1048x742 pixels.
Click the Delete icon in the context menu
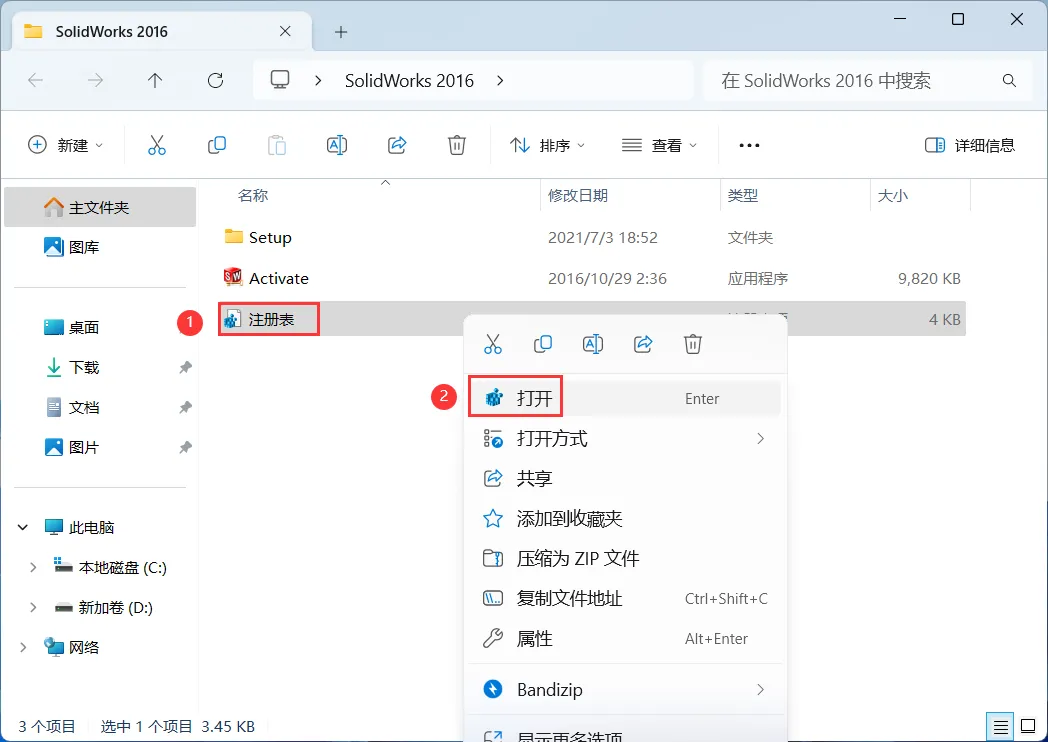[692, 344]
